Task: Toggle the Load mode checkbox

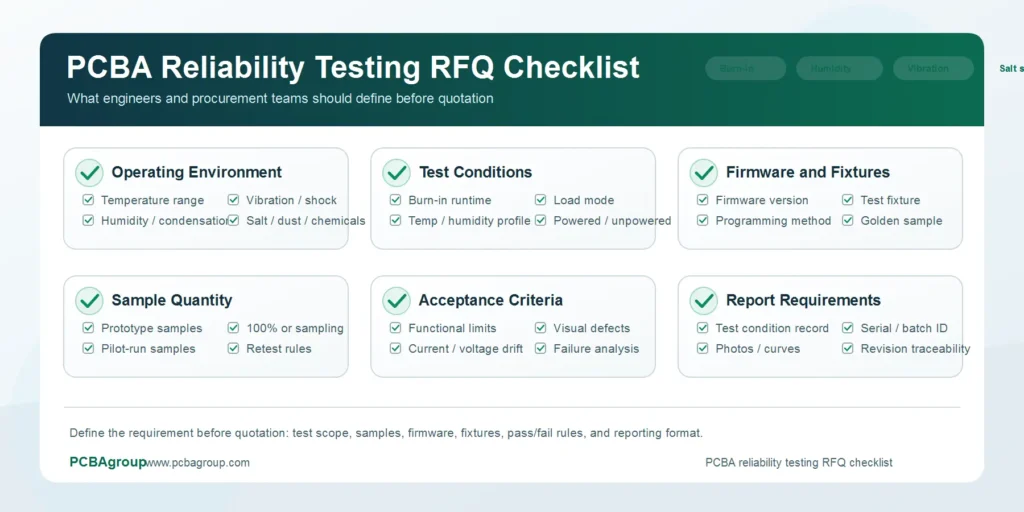Action: point(541,200)
